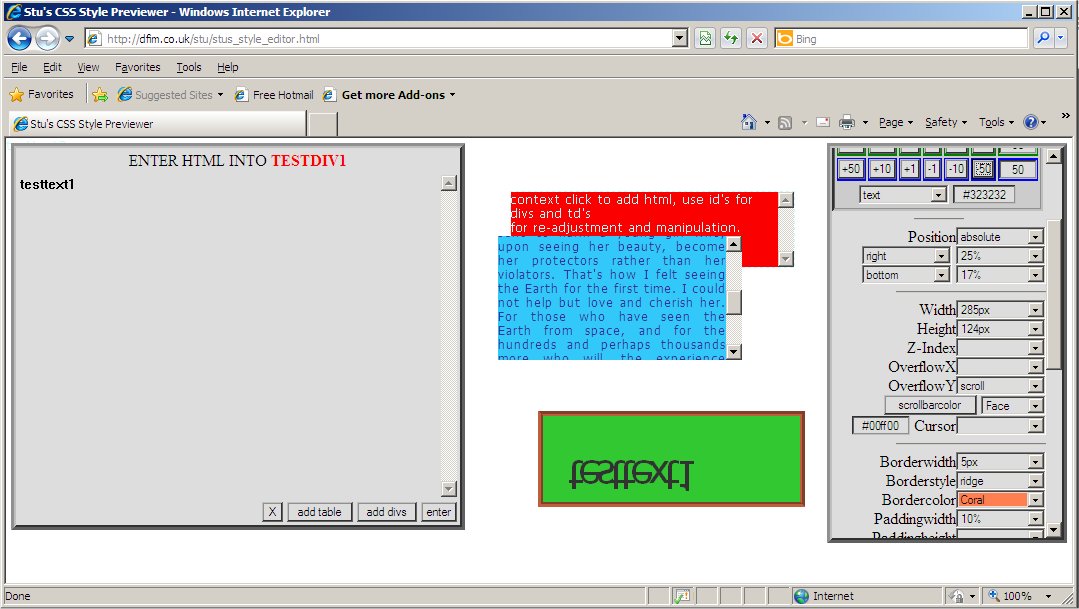The image size is (1079, 609).
Task: Open the Tools menu in menu bar
Action: (188, 67)
